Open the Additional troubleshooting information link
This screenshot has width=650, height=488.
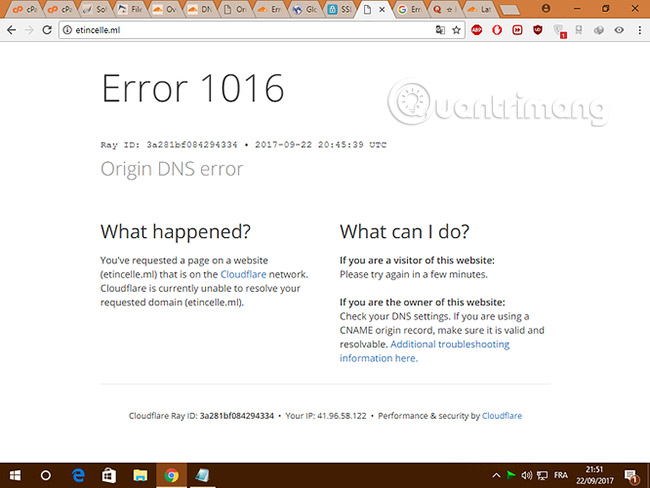click(x=424, y=351)
